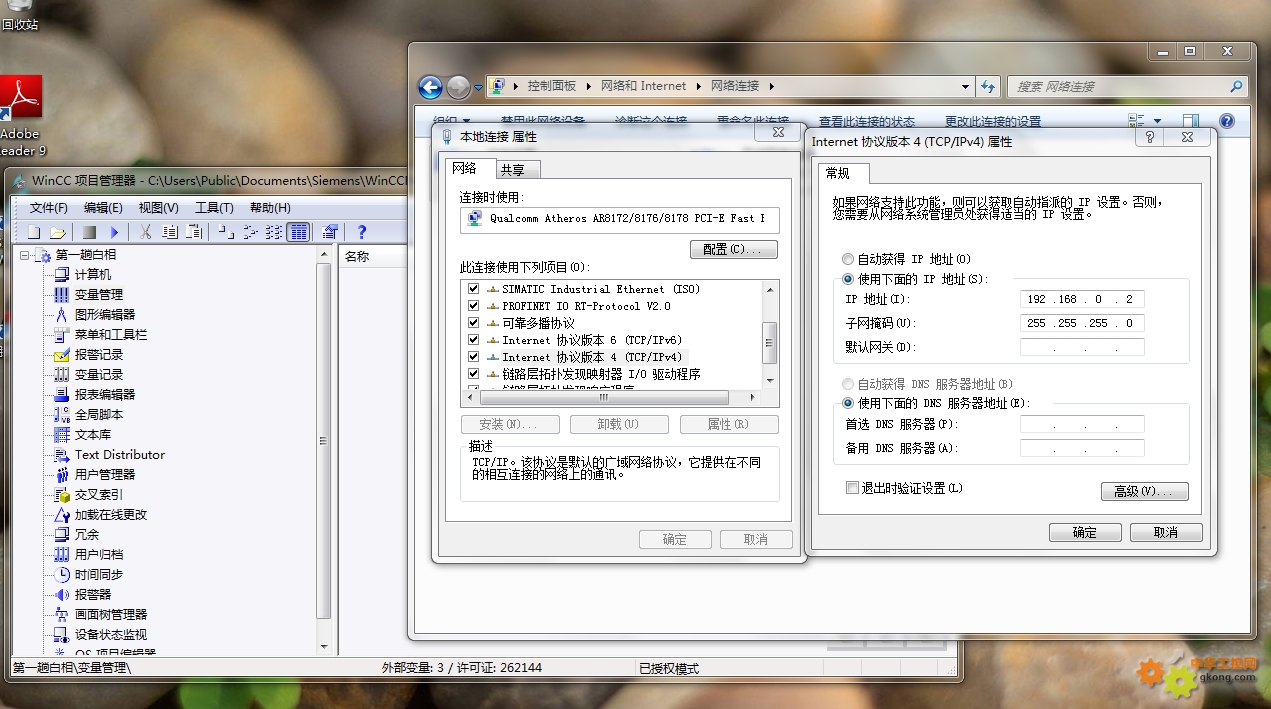Image resolution: width=1271 pixels, height=709 pixels.
Task: Select the 时间同步 clock icon in WinCC tree
Action: [62, 574]
